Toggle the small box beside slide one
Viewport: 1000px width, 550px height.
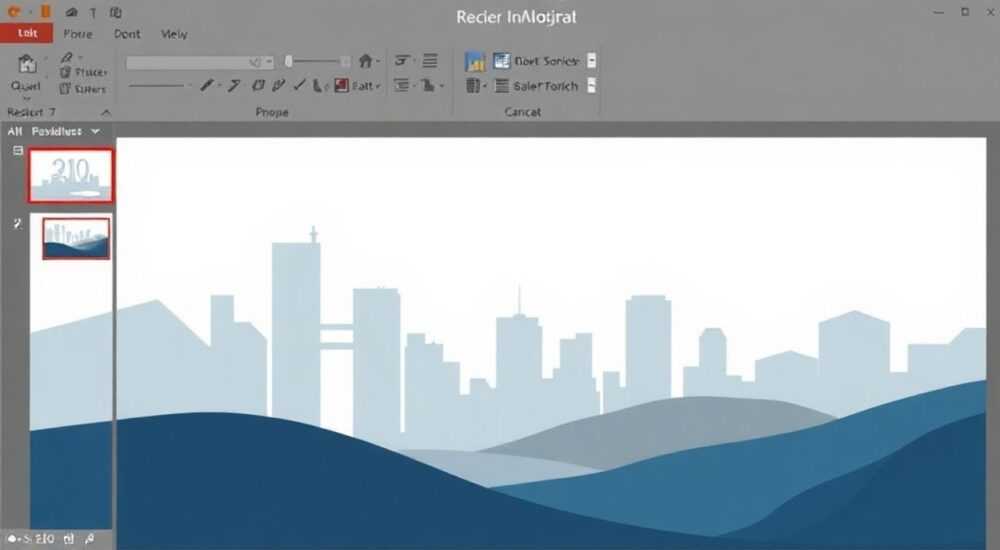[18, 151]
